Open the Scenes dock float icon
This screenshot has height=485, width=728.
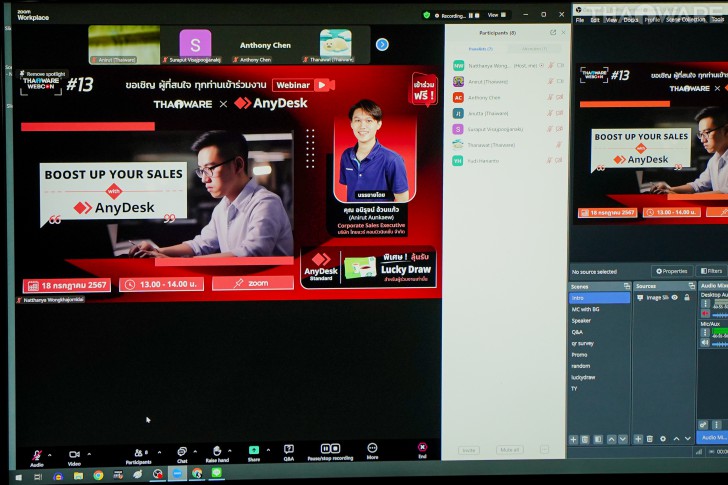[x=627, y=286]
